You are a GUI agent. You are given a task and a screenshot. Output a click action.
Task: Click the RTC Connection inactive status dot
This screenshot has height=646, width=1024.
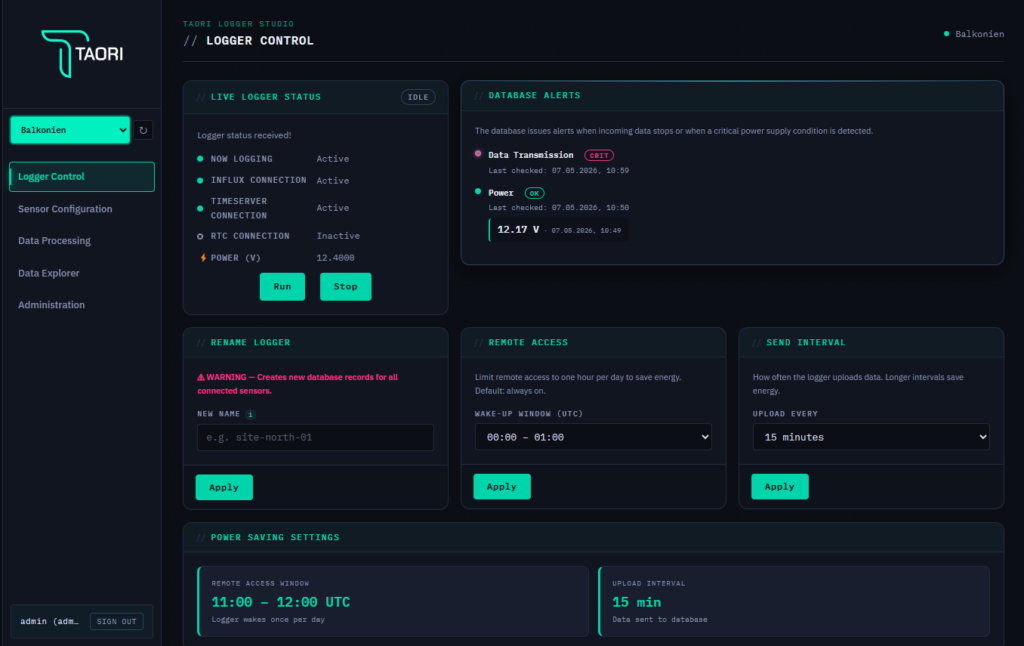tap(200, 236)
